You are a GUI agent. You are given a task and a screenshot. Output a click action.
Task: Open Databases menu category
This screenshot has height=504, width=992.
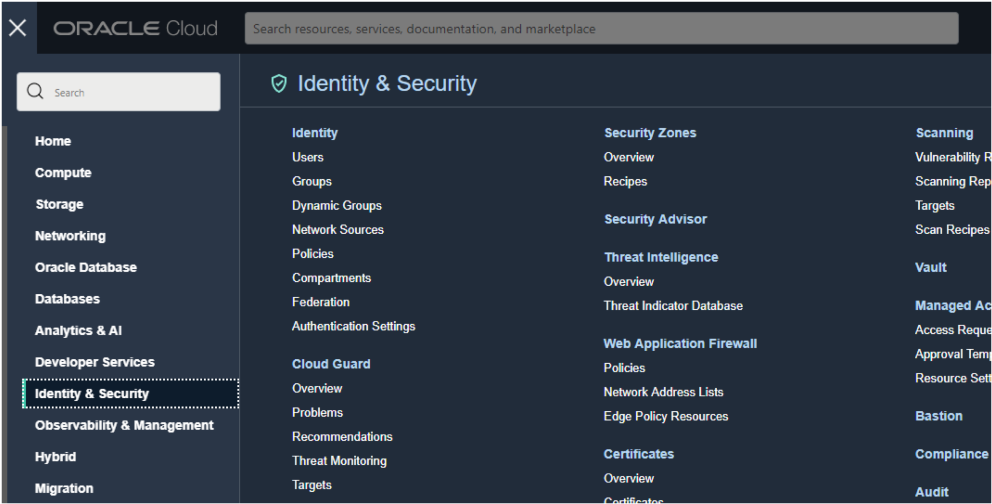click(67, 299)
